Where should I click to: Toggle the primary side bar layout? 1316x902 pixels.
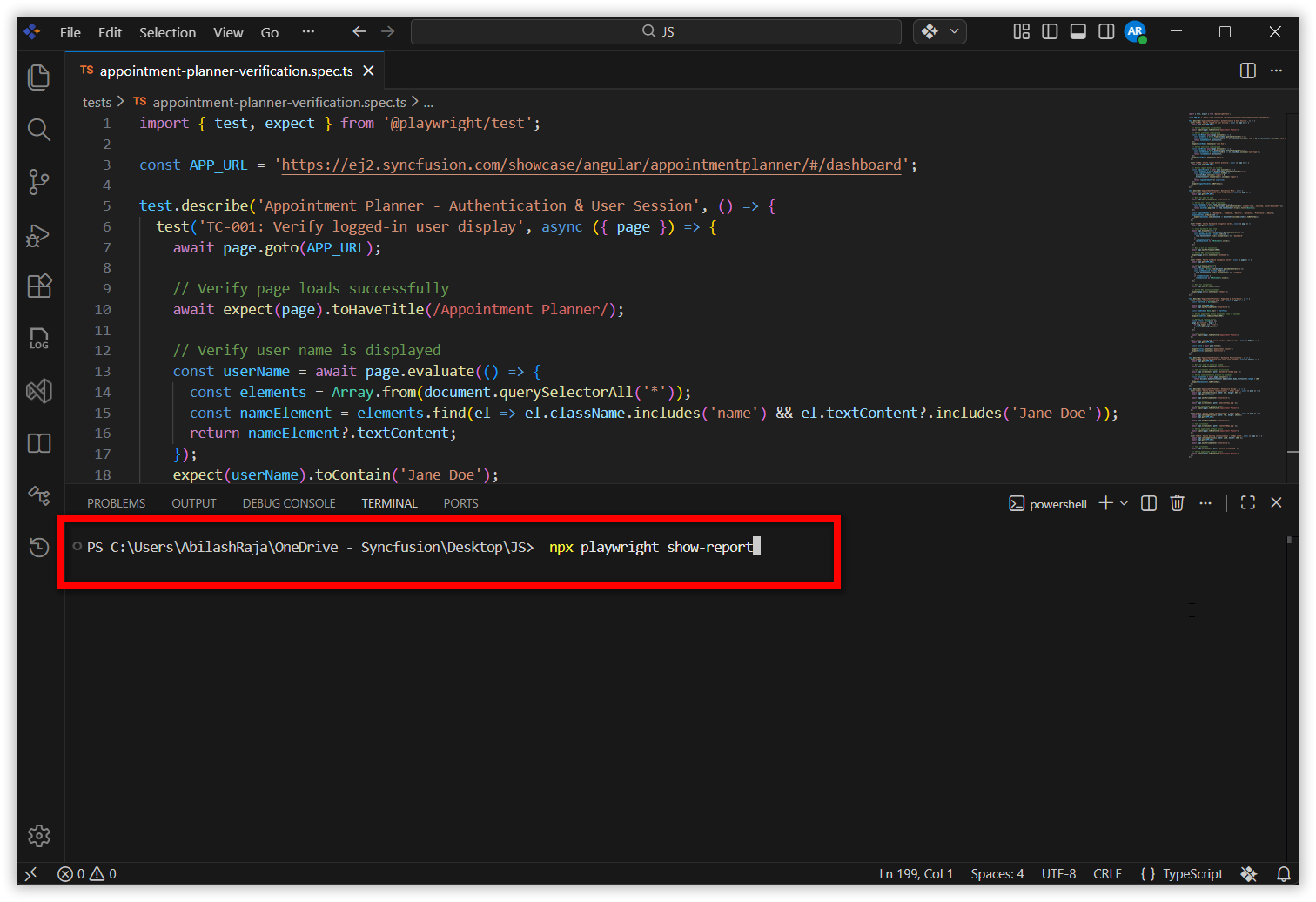1050,31
